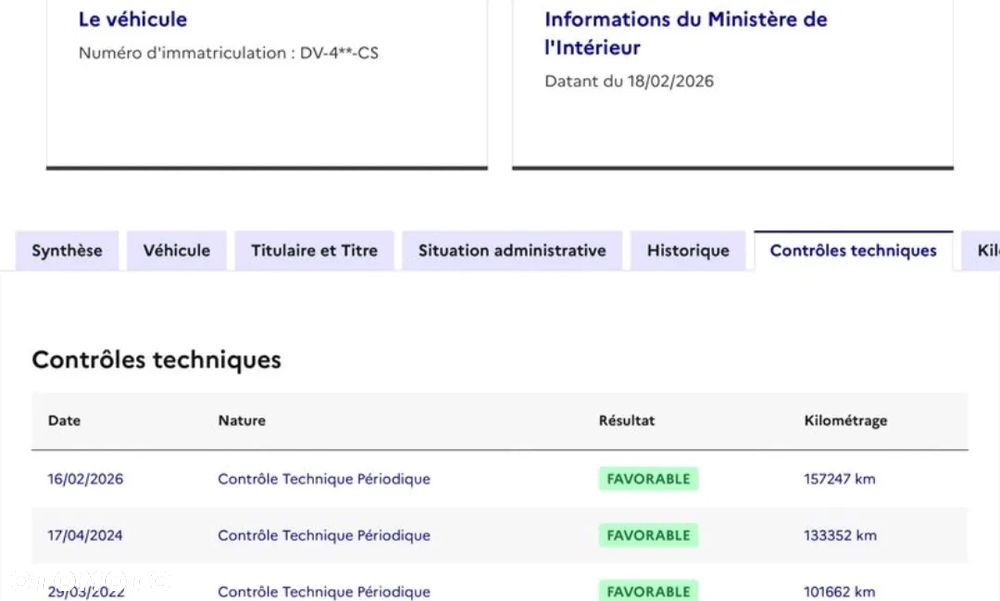Select the 16/02/2026 inspection date
This screenshot has height=601, width=1000.
point(86,479)
